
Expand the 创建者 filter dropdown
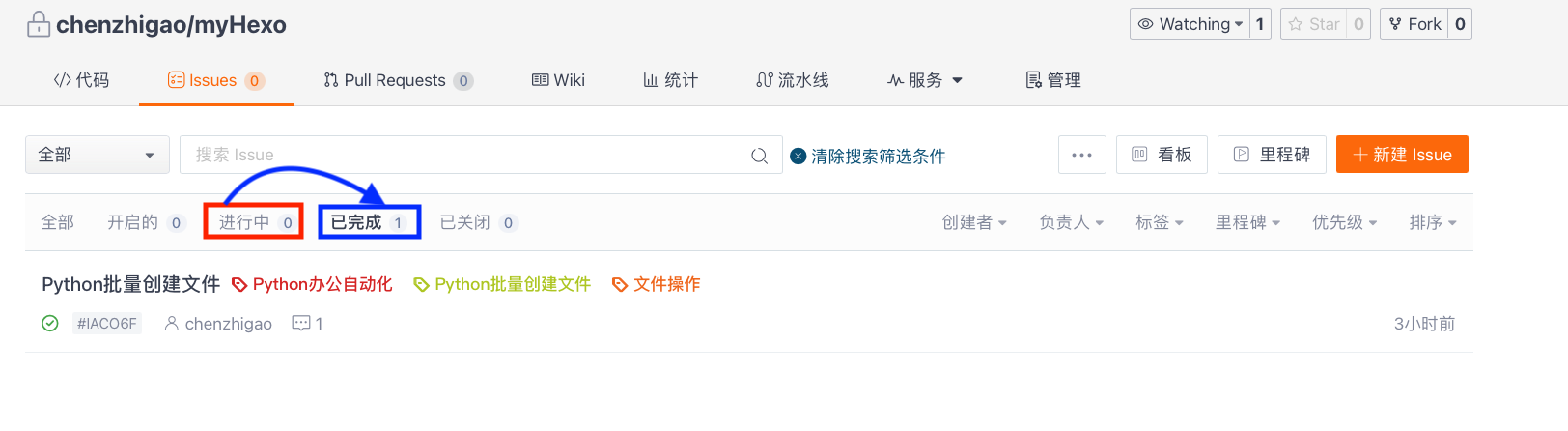(974, 222)
